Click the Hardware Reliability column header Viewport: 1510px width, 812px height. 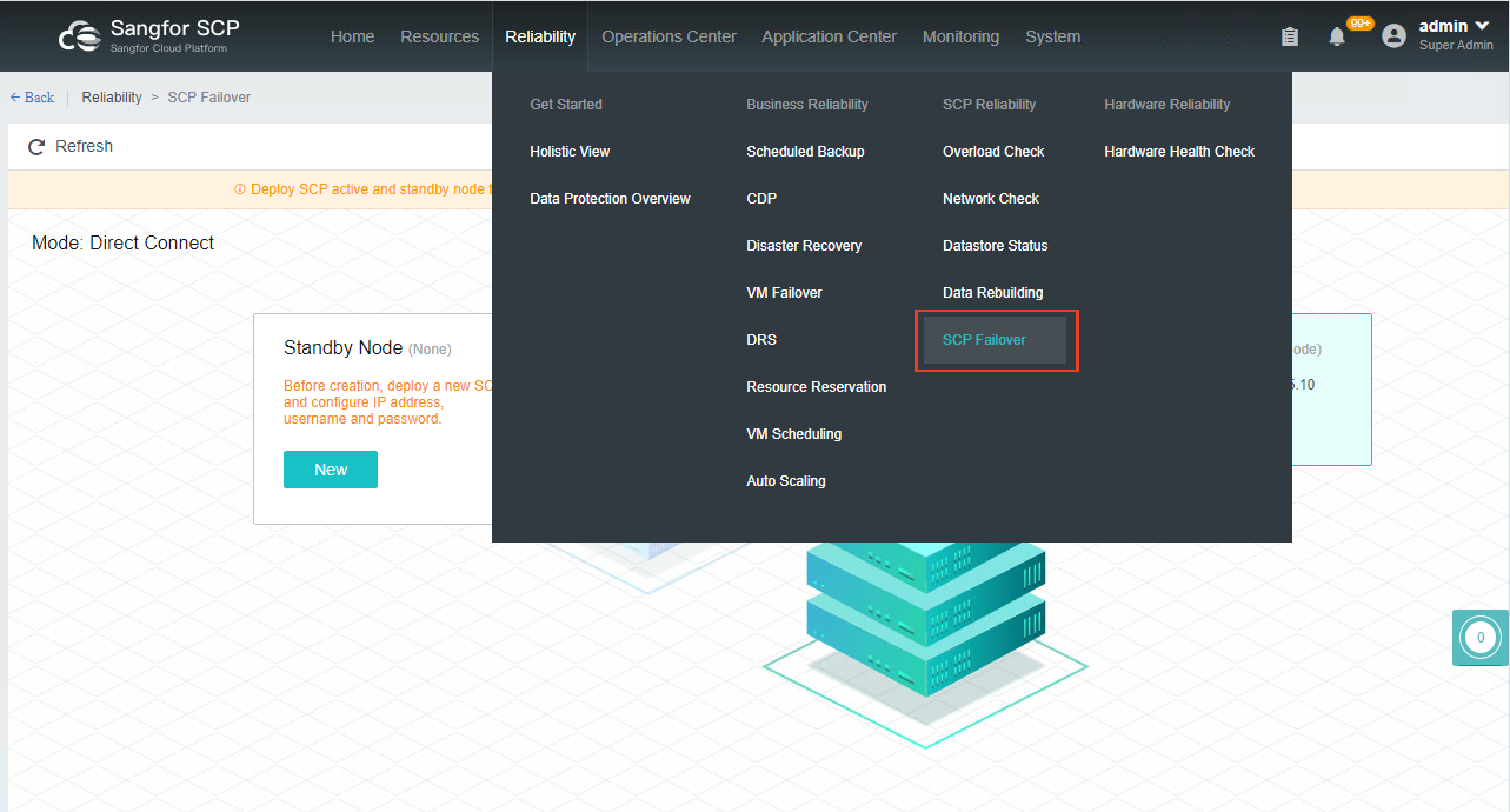click(1166, 104)
